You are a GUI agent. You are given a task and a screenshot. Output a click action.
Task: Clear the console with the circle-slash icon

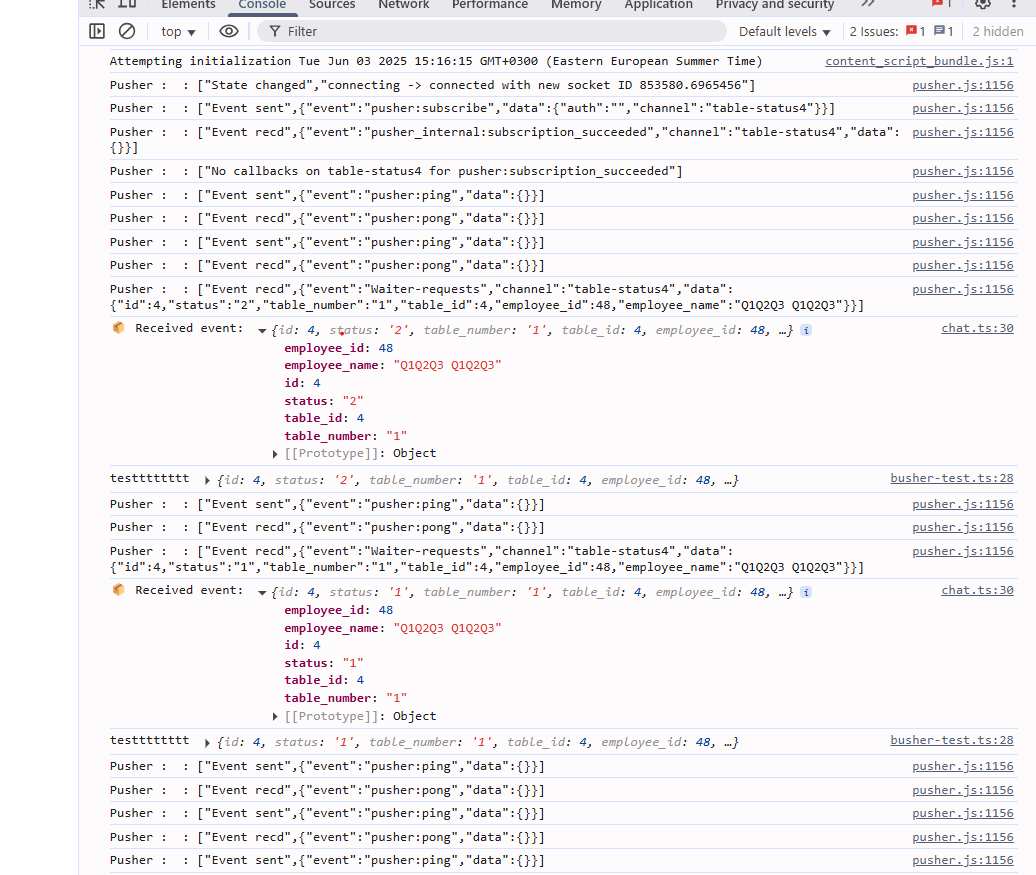pos(127,31)
